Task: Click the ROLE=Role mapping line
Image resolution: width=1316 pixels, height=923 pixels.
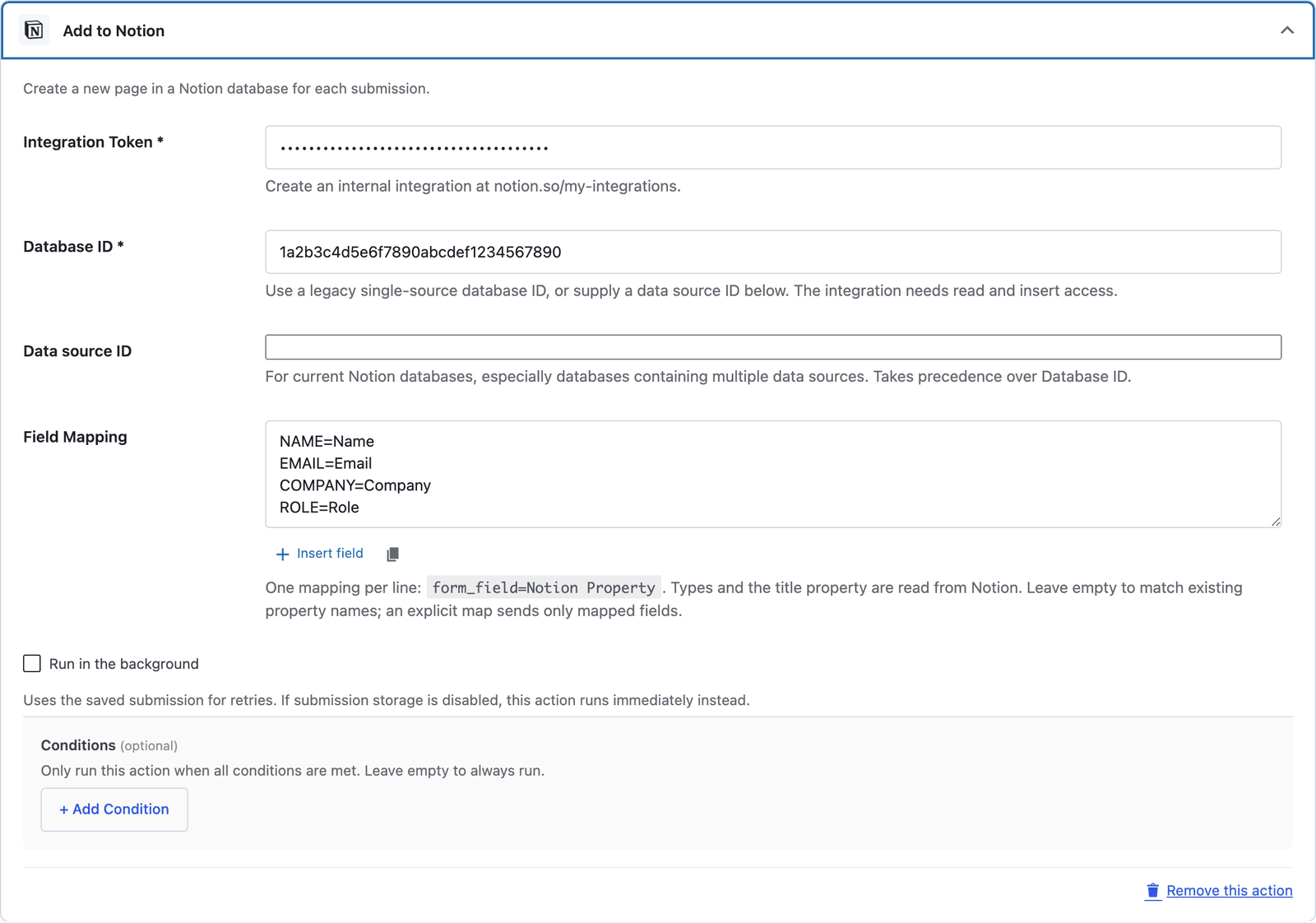Action: (x=319, y=508)
